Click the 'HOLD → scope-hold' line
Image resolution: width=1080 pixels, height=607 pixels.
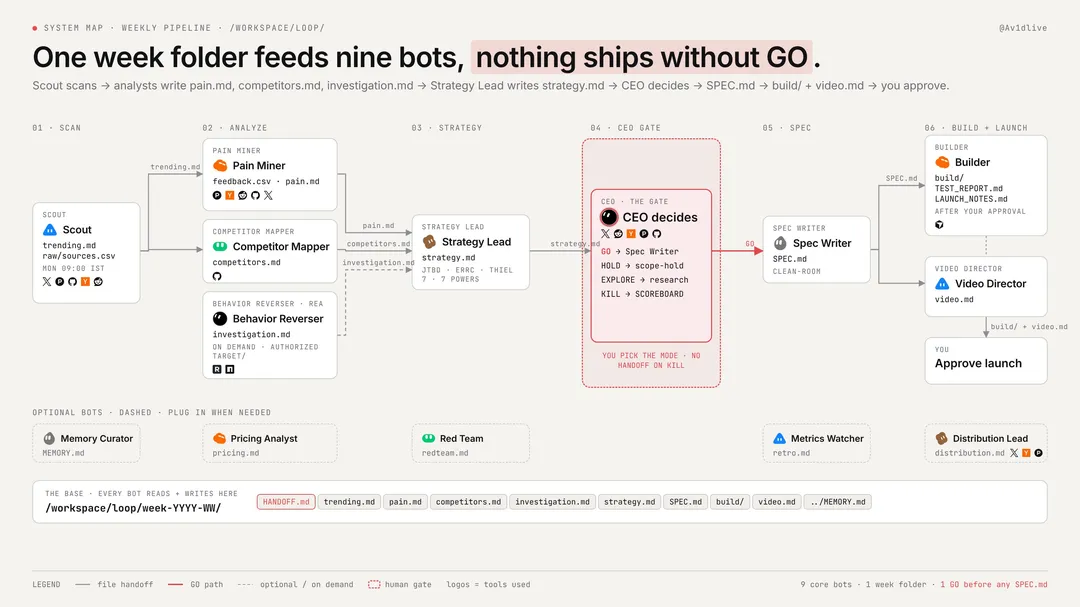click(x=642, y=266)
